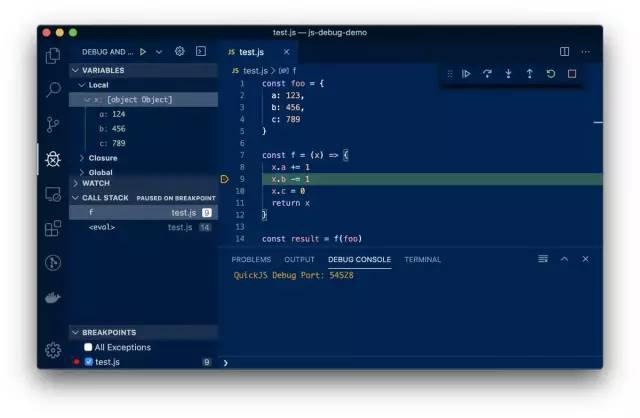Expand the Global scope
This screenshot has height=418, width=640.
100,172
